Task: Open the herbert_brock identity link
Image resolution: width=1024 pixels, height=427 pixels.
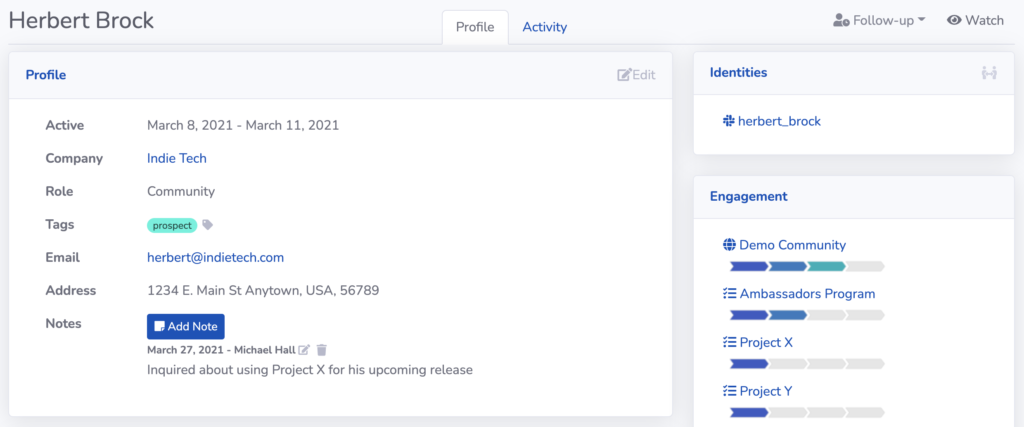Action: [x=779, y=121]
